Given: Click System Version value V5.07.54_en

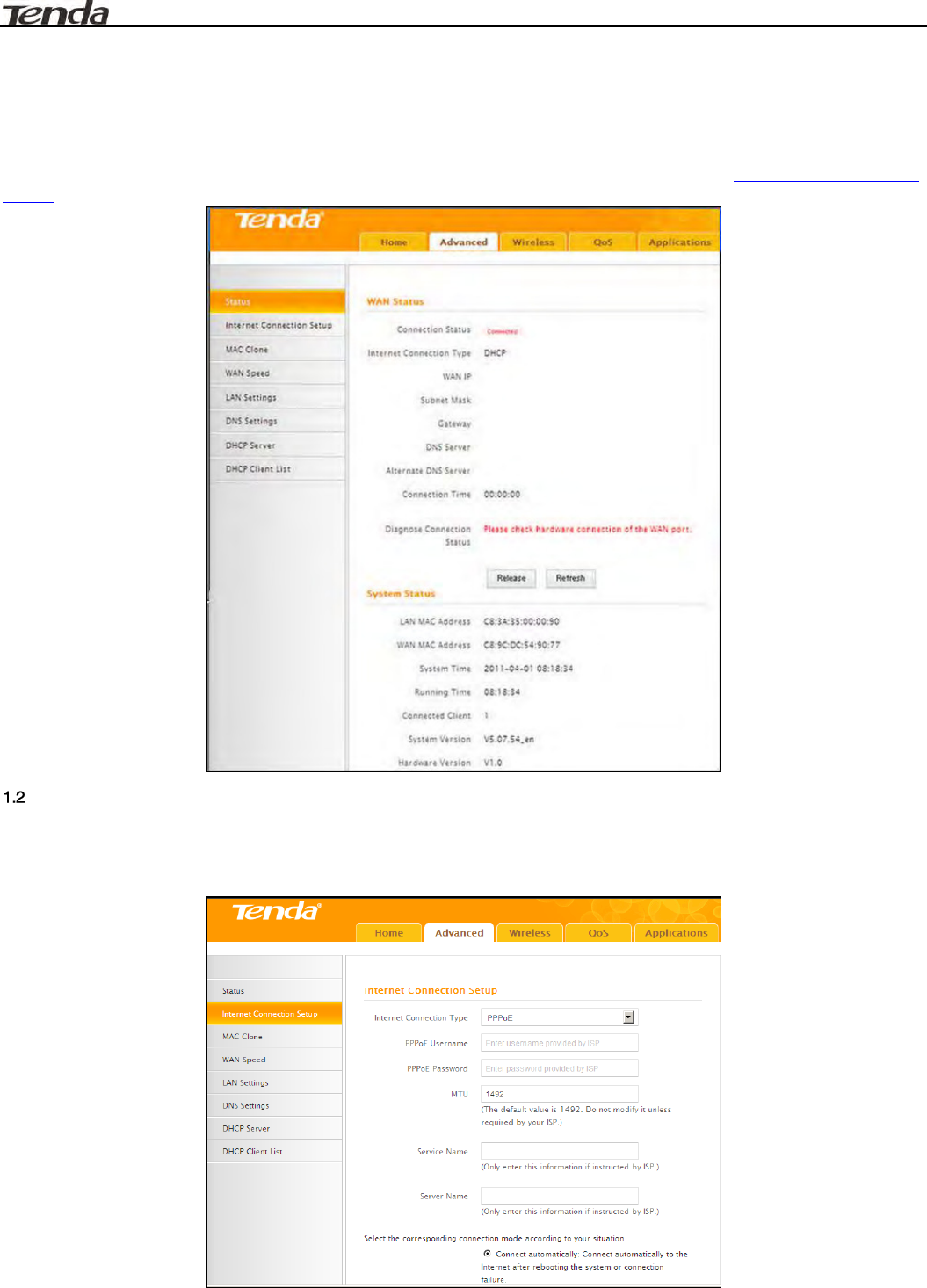Looking at the screenshot, I should click(x=509, y=740).
